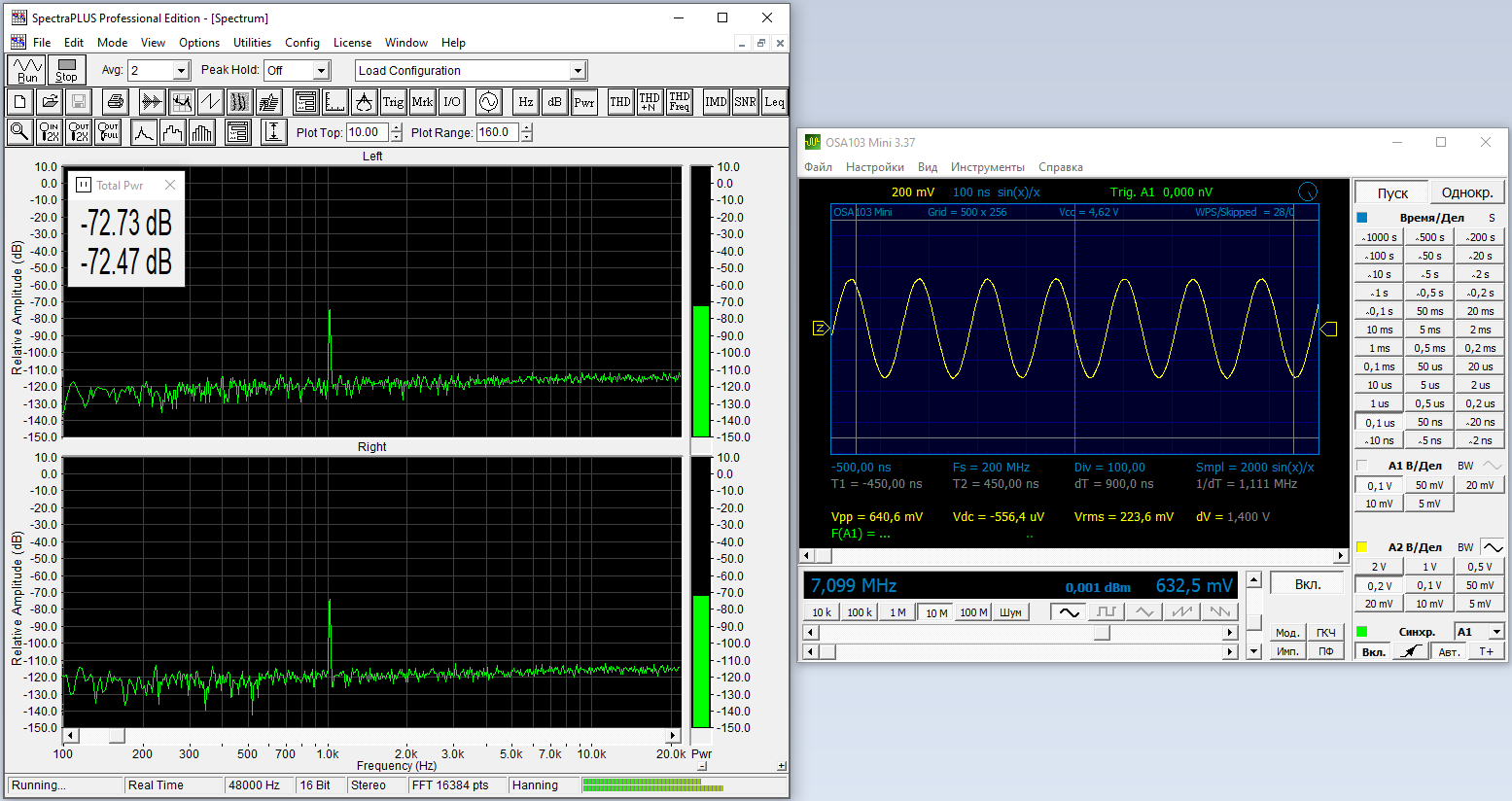
Task: Select square waveform in OSA103 generator
Action: pyautogui.click(x=1107, y=612)
